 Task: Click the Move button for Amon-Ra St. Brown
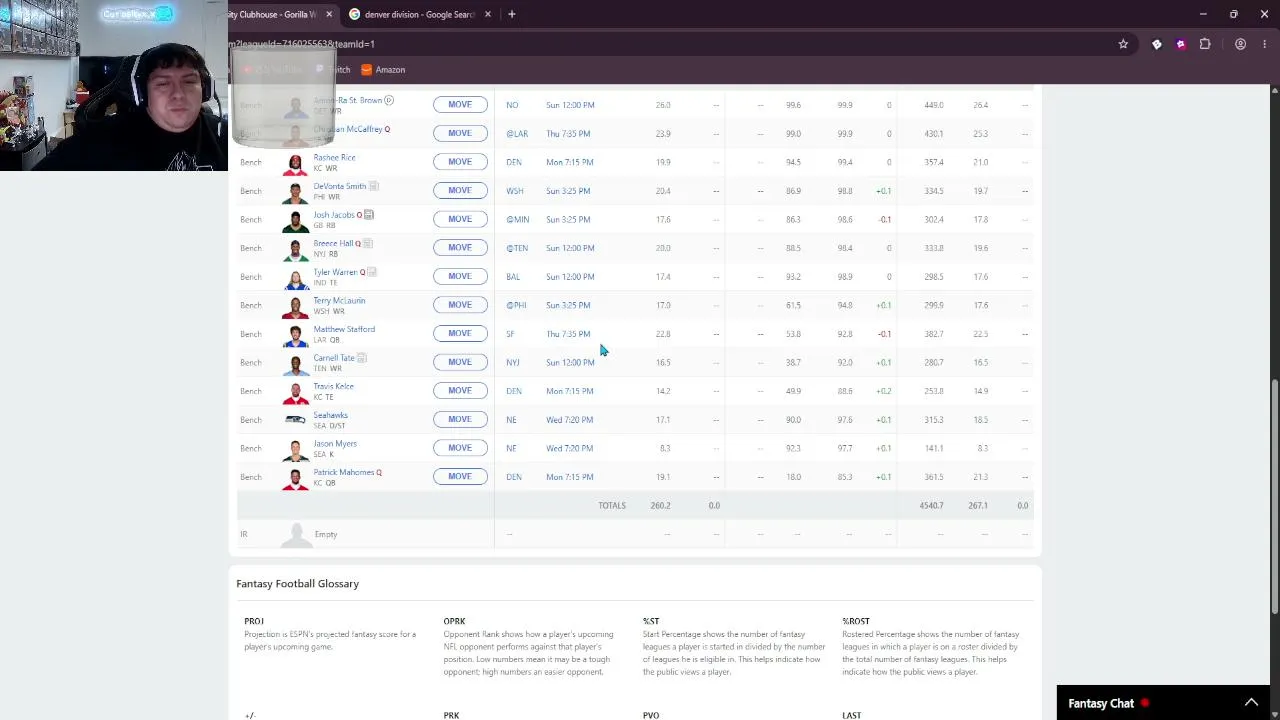(460, 104)
